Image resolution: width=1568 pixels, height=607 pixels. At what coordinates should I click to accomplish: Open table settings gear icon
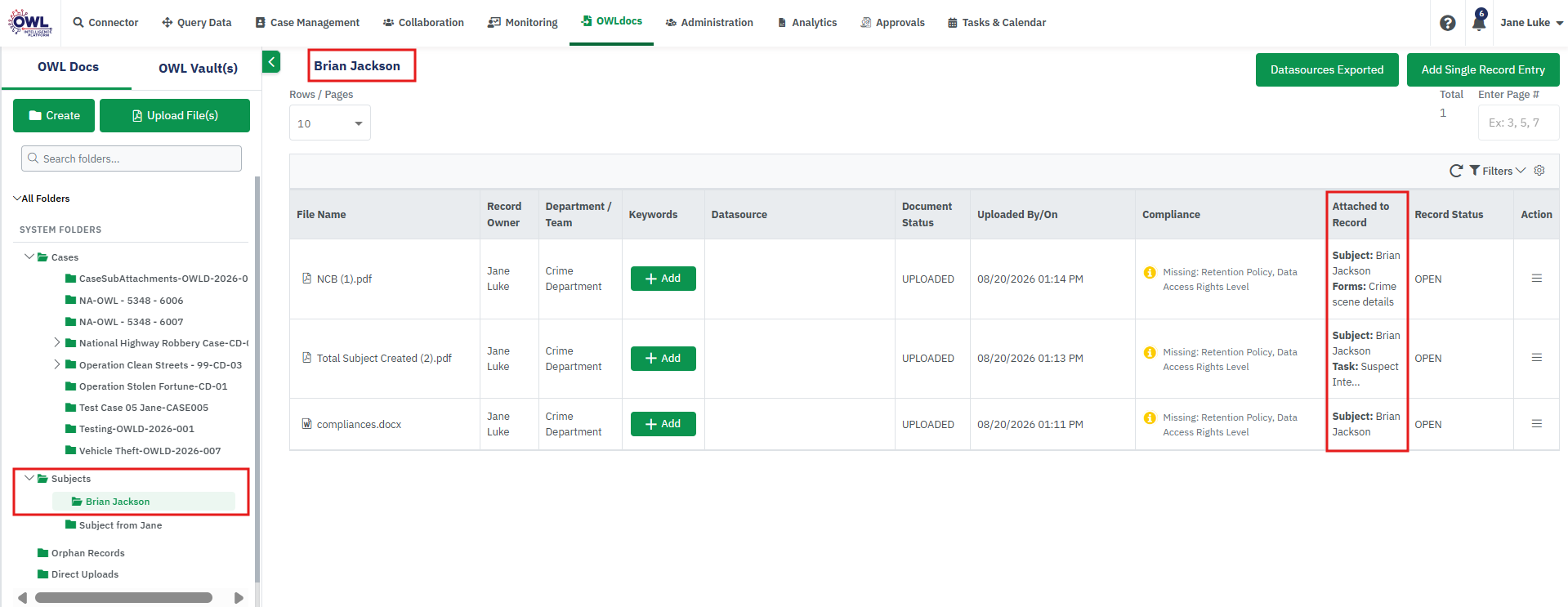tap(1539, 171)
